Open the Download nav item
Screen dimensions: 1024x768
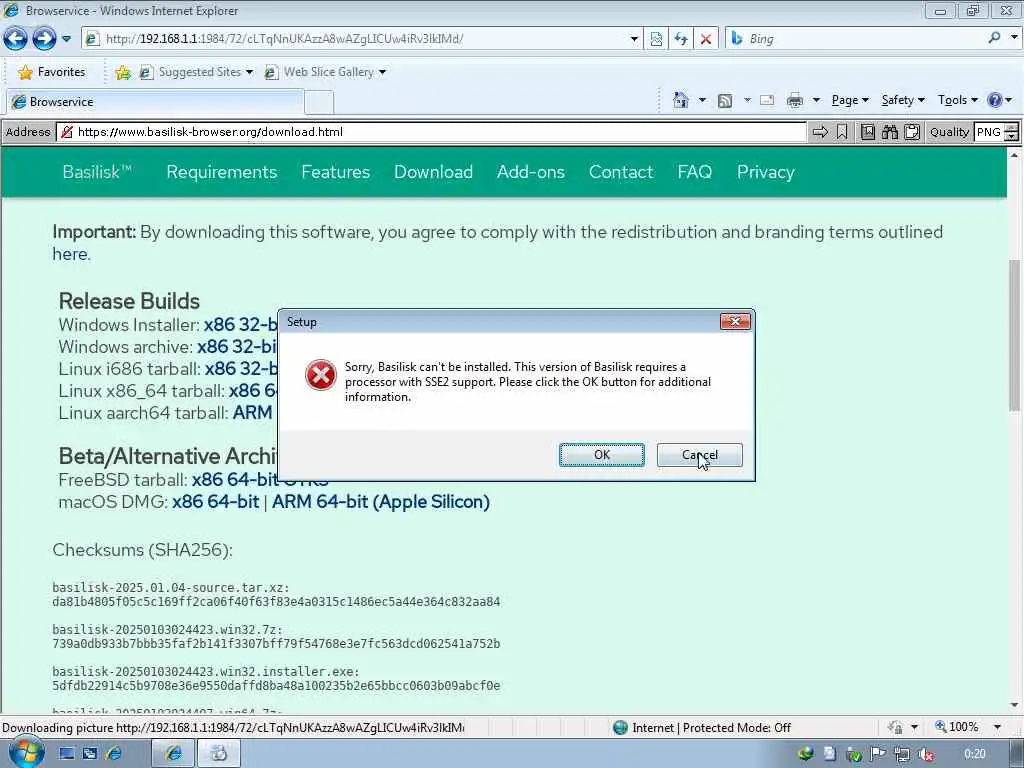433,172
